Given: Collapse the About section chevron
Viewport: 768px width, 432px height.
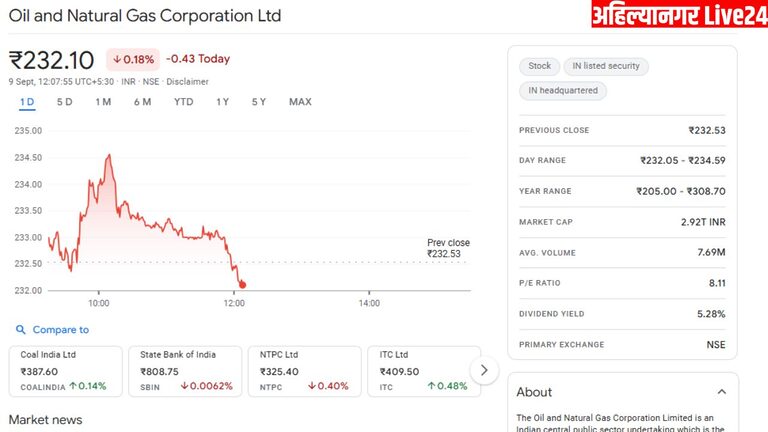Looking at the screenshot, I should pos(722,392).
